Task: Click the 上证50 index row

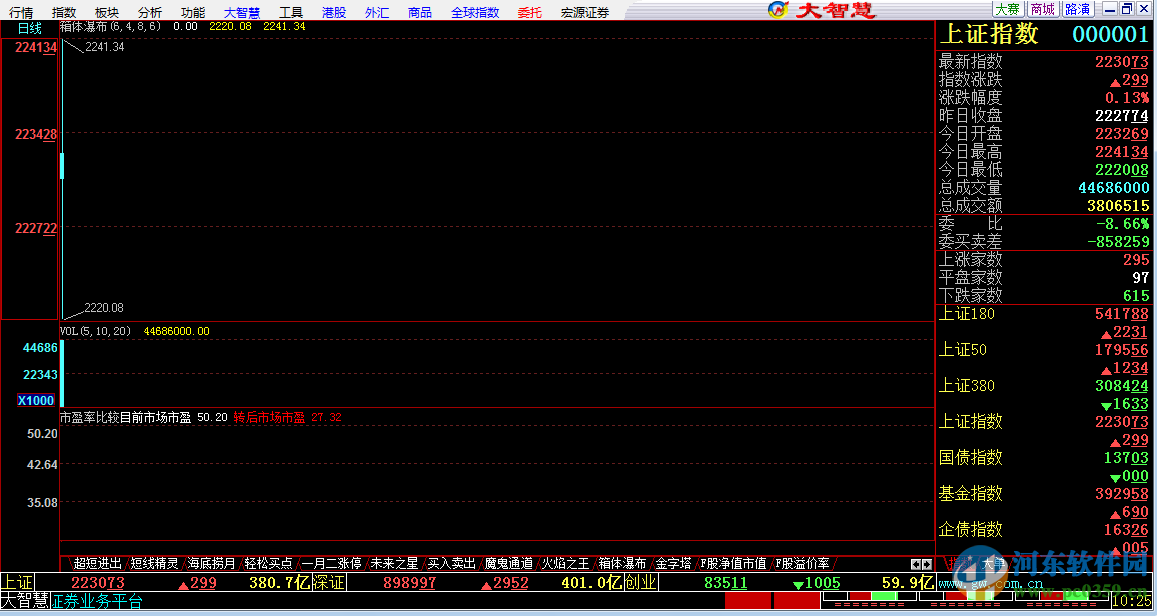Action: point(1043,359)
